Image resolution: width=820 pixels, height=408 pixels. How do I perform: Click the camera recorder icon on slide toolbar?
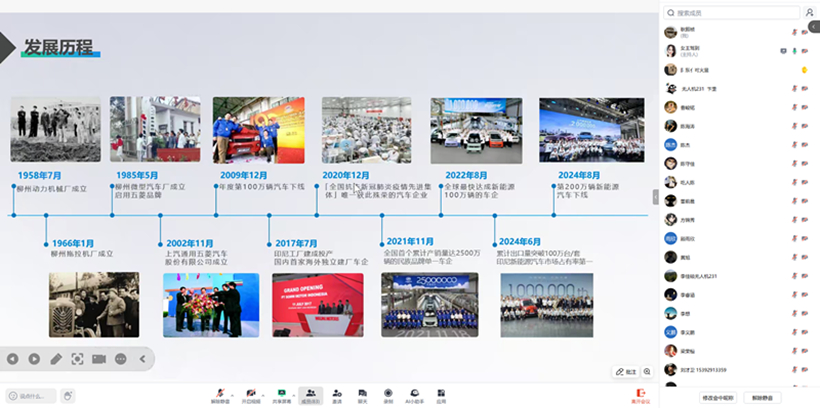click(99, 359)
